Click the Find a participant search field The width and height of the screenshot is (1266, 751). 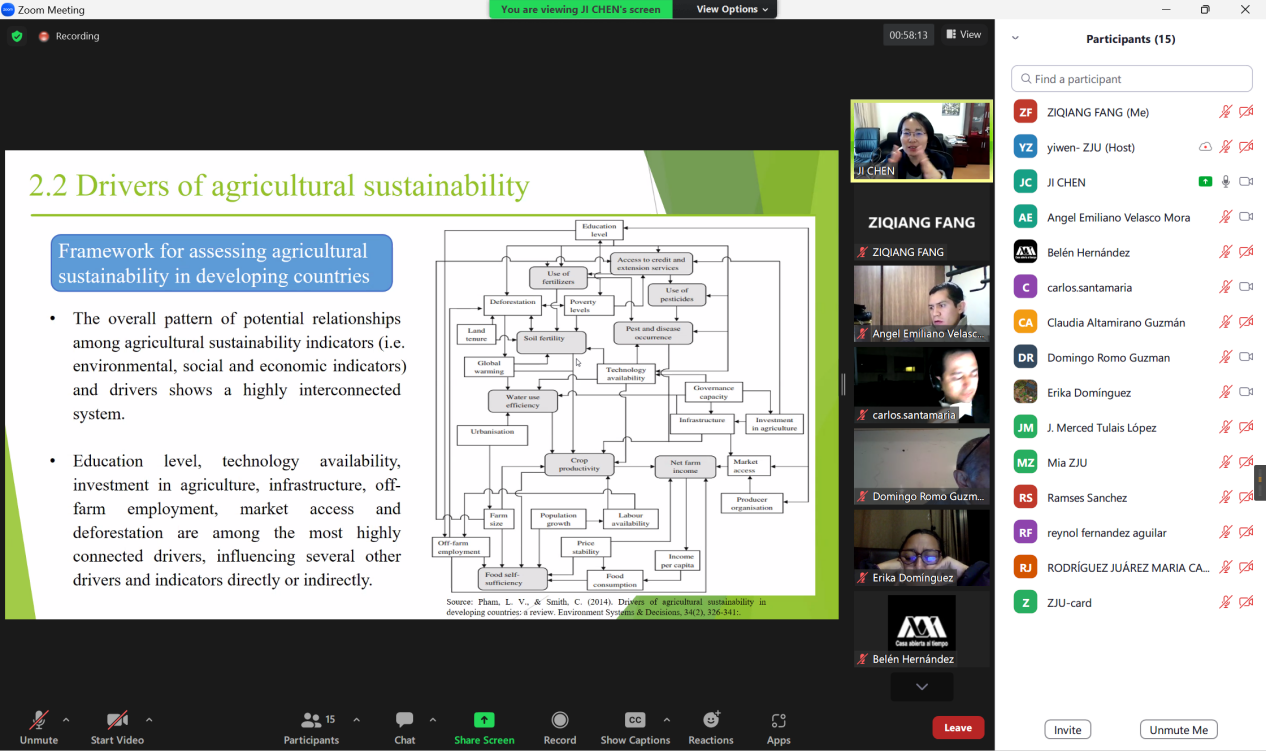[1131, 79]
